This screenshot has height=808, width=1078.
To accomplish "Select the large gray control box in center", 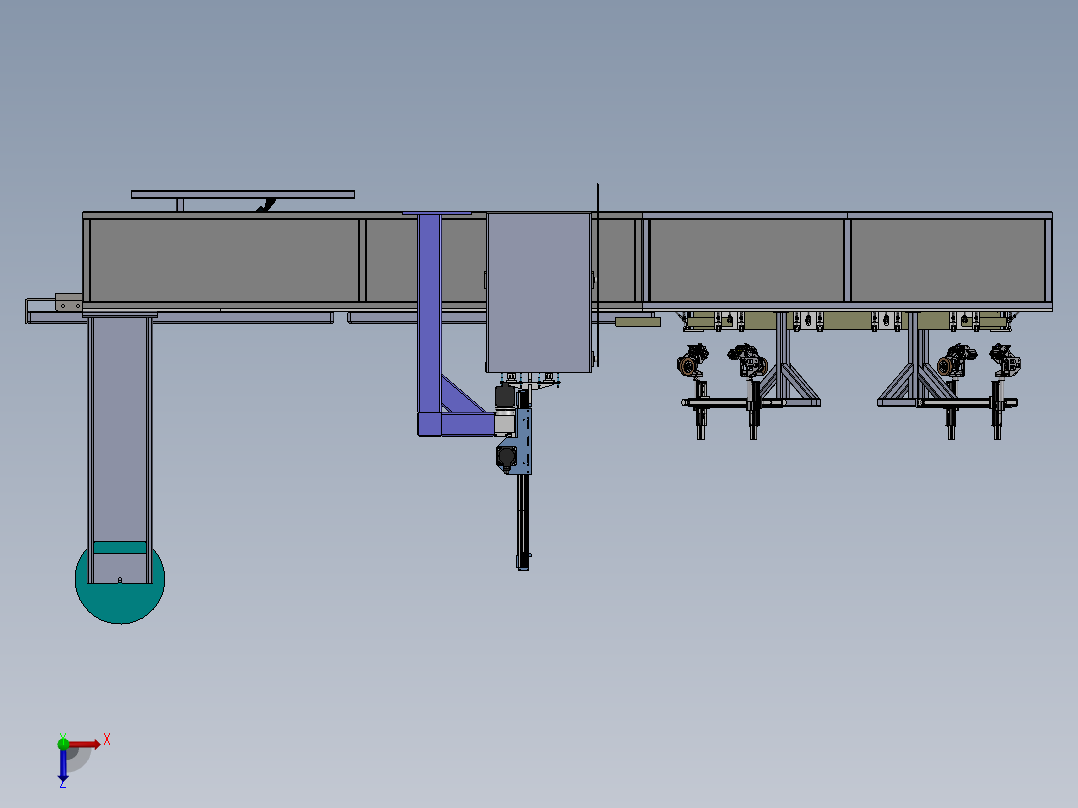I will (x=539, y=292).
